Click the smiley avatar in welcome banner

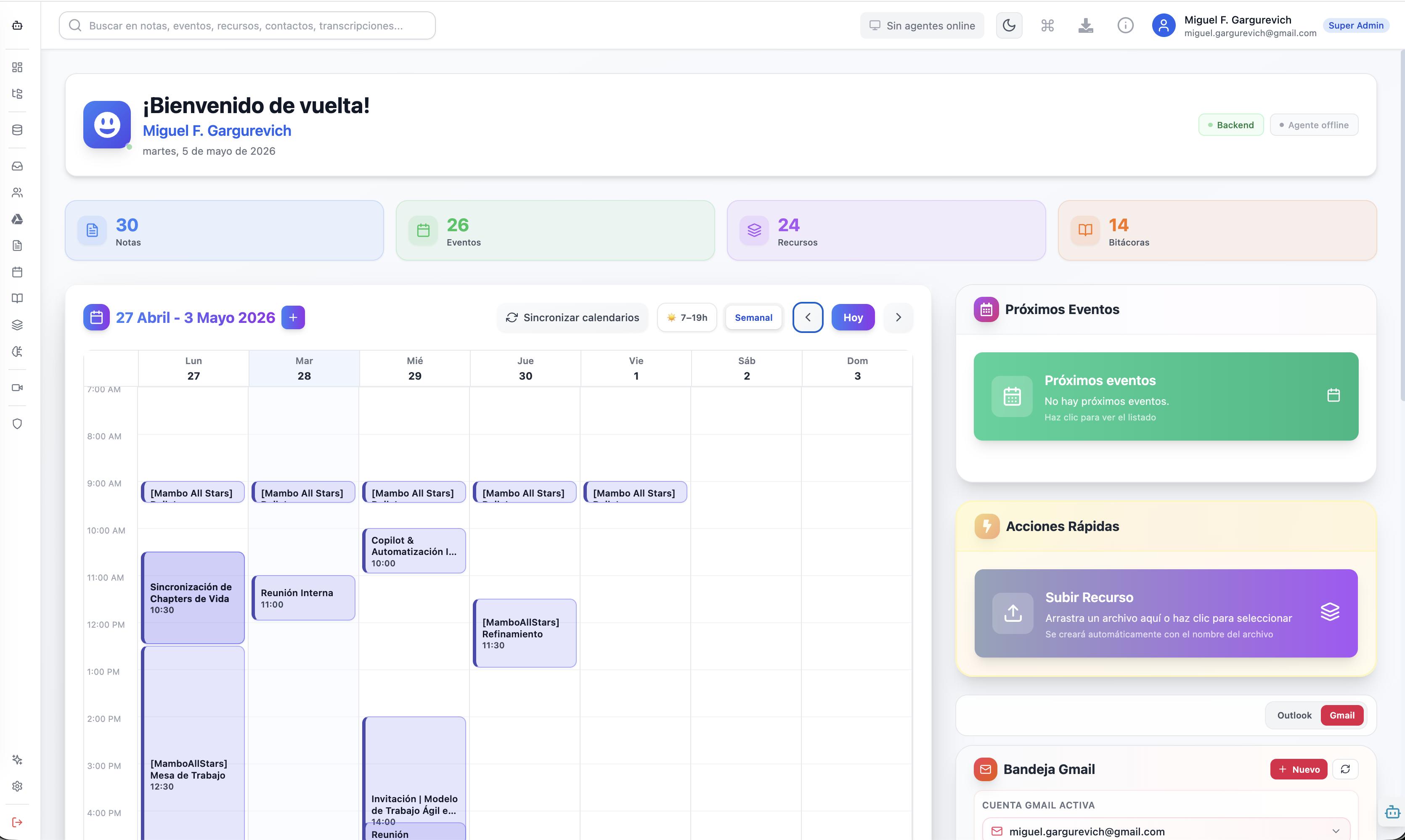click(107, 124)
